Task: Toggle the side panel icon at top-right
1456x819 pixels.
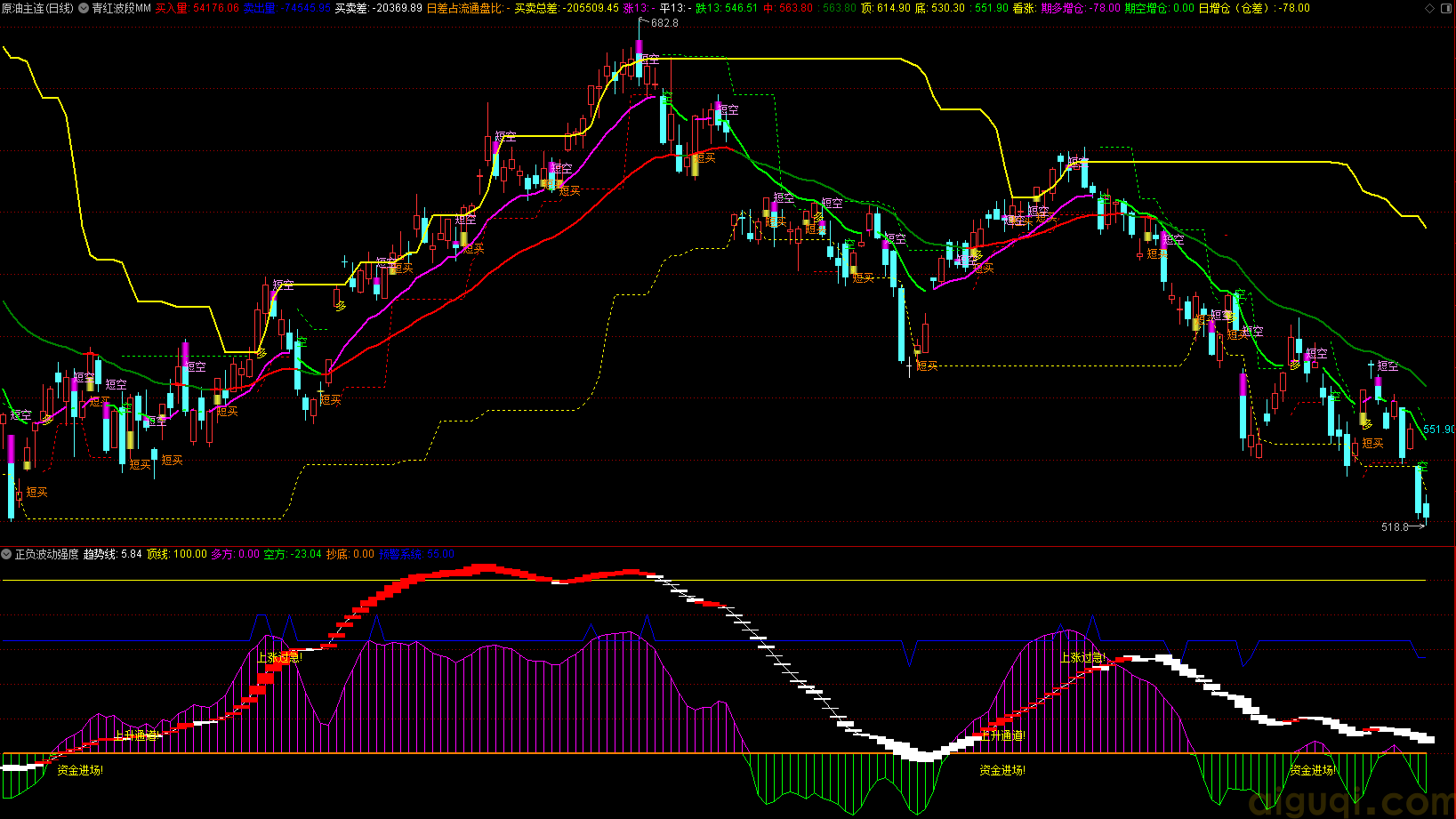Action: (1446, 8)
